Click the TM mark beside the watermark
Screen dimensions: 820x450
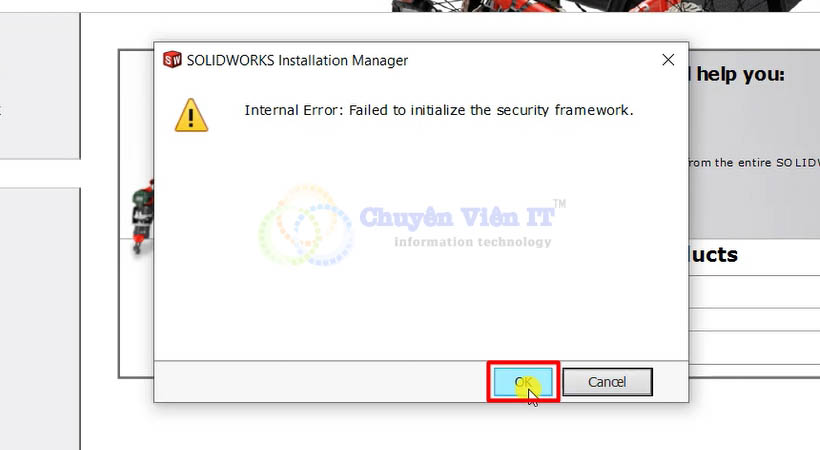(560, 204)
